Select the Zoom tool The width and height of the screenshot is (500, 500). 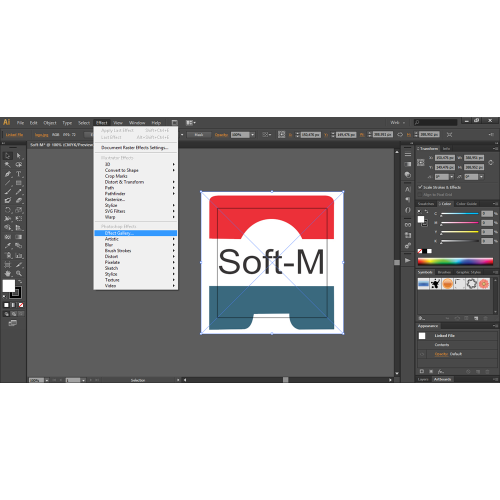tap(19, 274)
